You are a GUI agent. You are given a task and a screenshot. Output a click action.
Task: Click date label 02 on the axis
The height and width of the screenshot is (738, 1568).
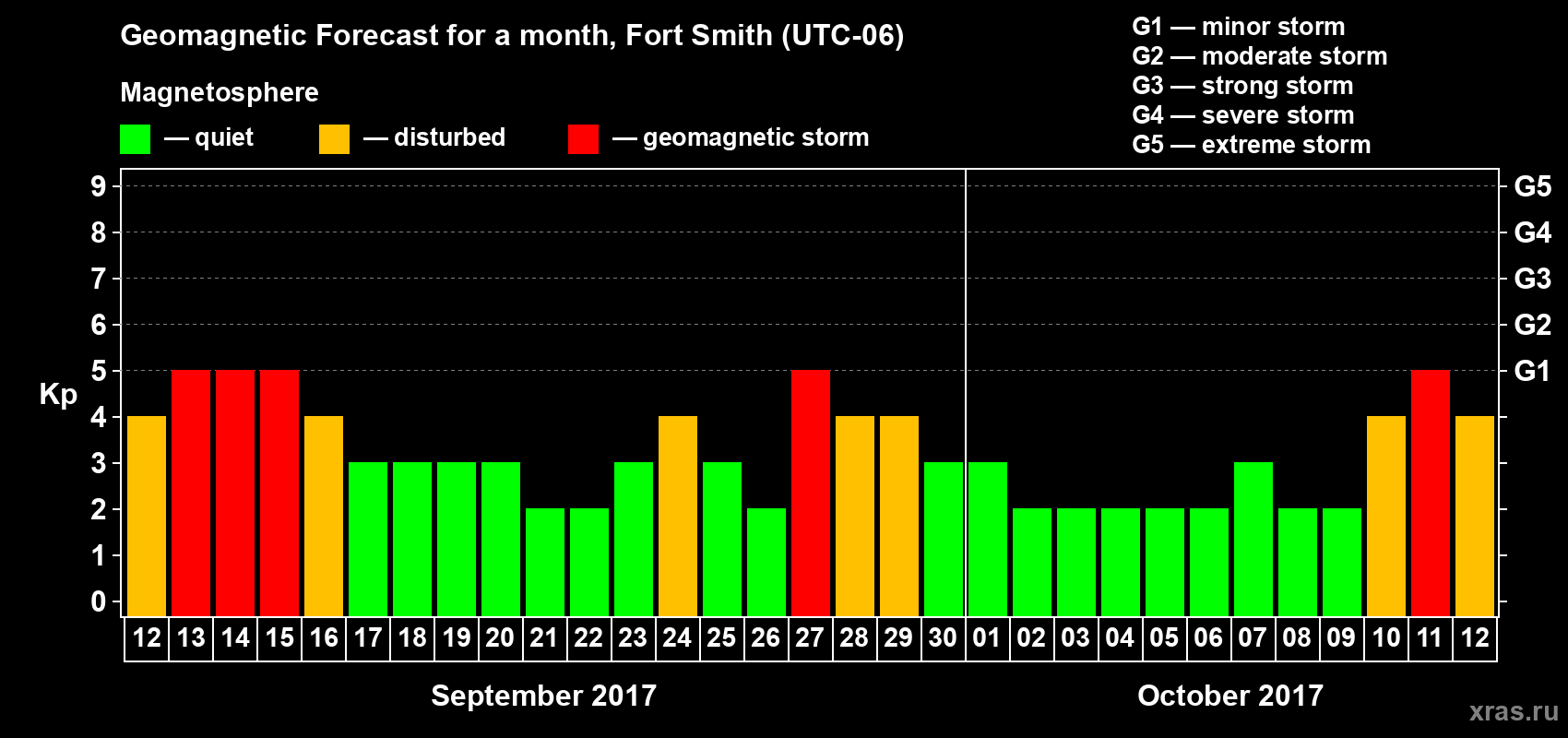coord(1031,637)
